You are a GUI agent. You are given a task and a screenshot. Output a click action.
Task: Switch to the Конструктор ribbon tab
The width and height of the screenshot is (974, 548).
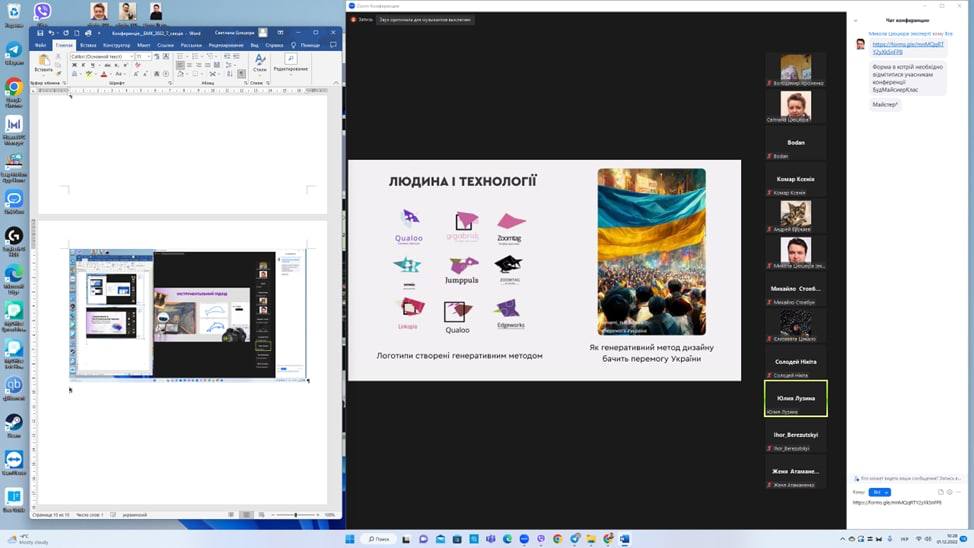(117, 45)
